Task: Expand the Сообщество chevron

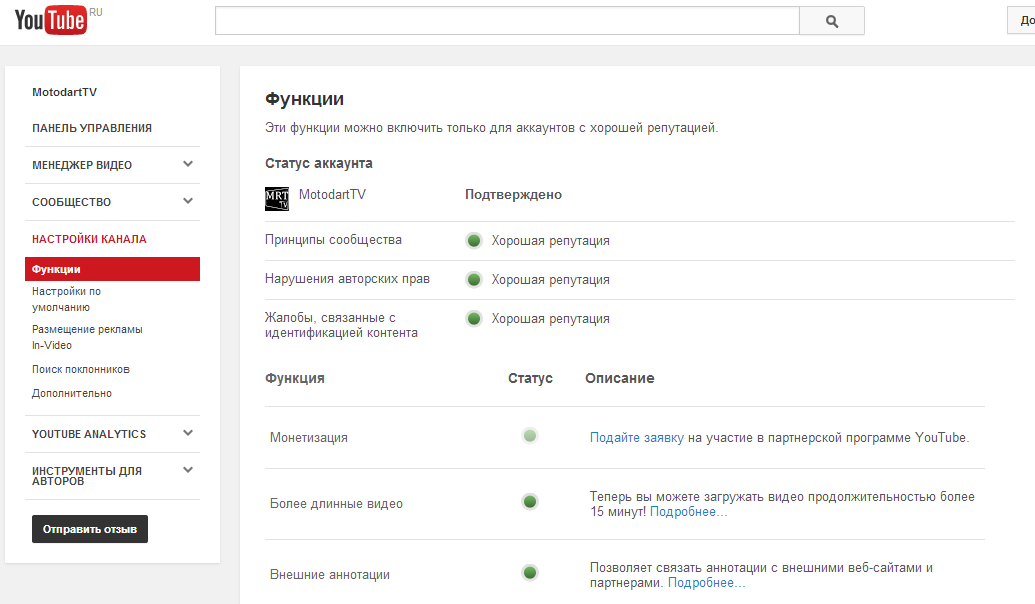Action: 188,201
